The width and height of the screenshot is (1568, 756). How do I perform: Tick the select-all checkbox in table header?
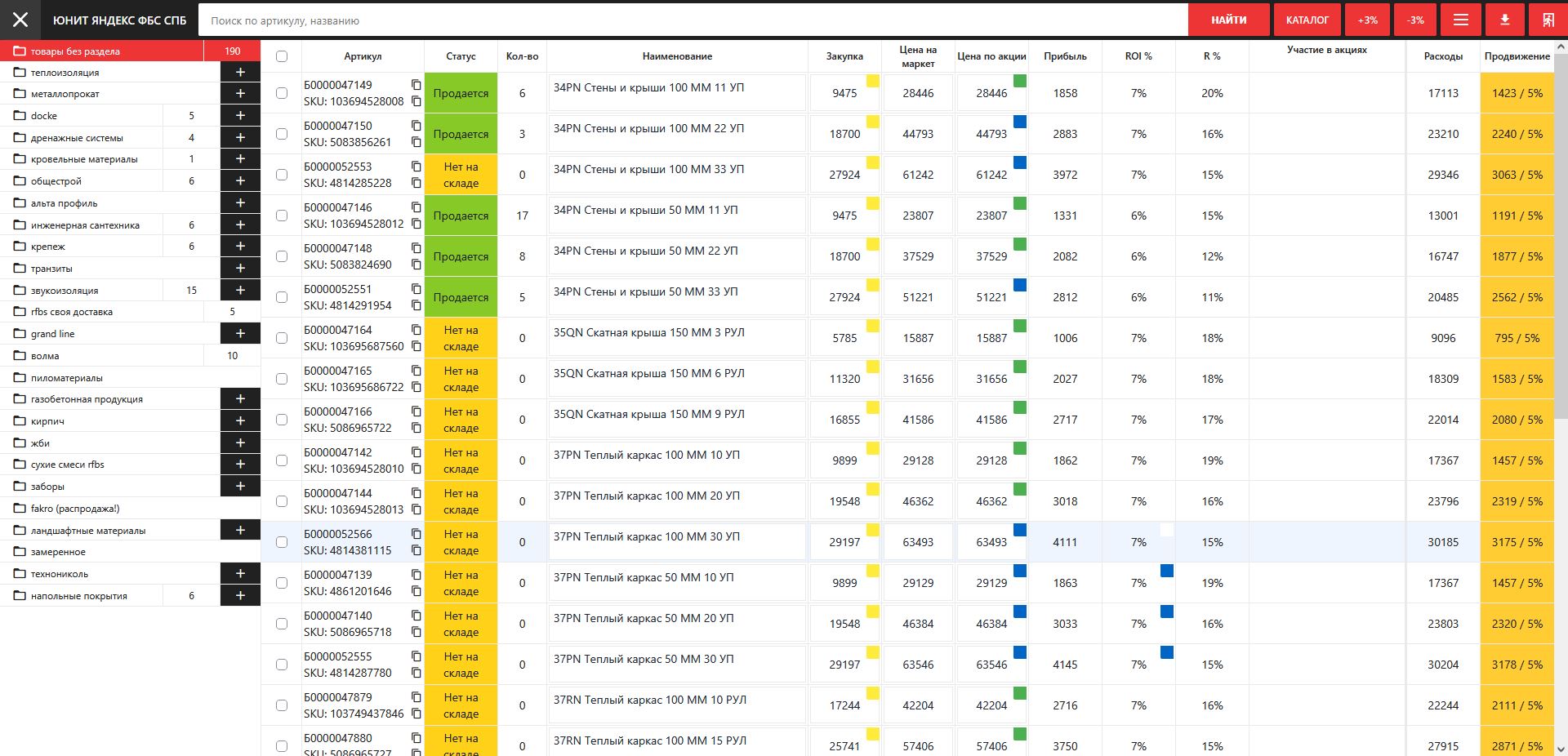coord(282,56)
